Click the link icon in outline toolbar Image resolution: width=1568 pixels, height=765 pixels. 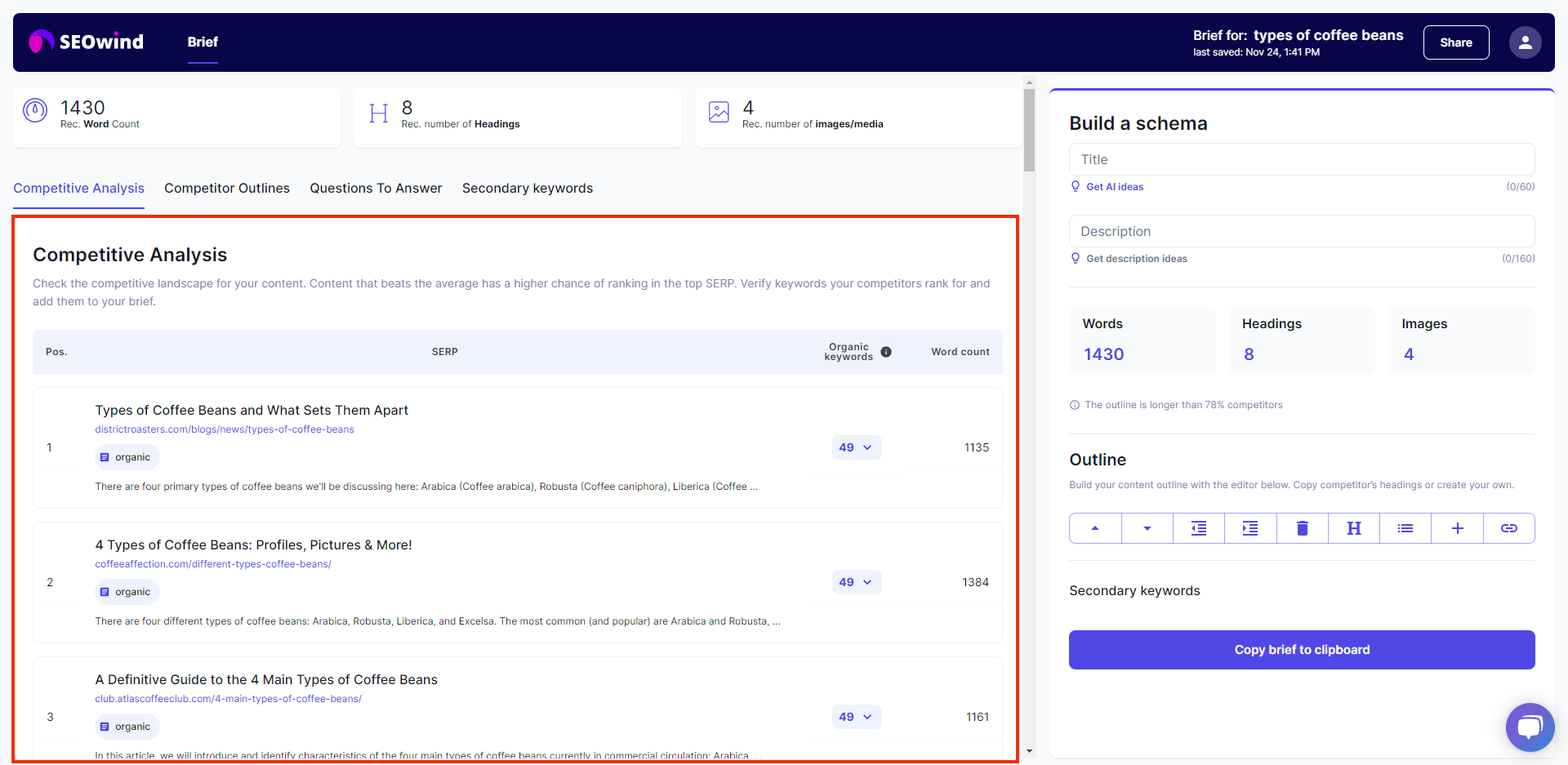pyautogui.click(x=1509, y=528)
